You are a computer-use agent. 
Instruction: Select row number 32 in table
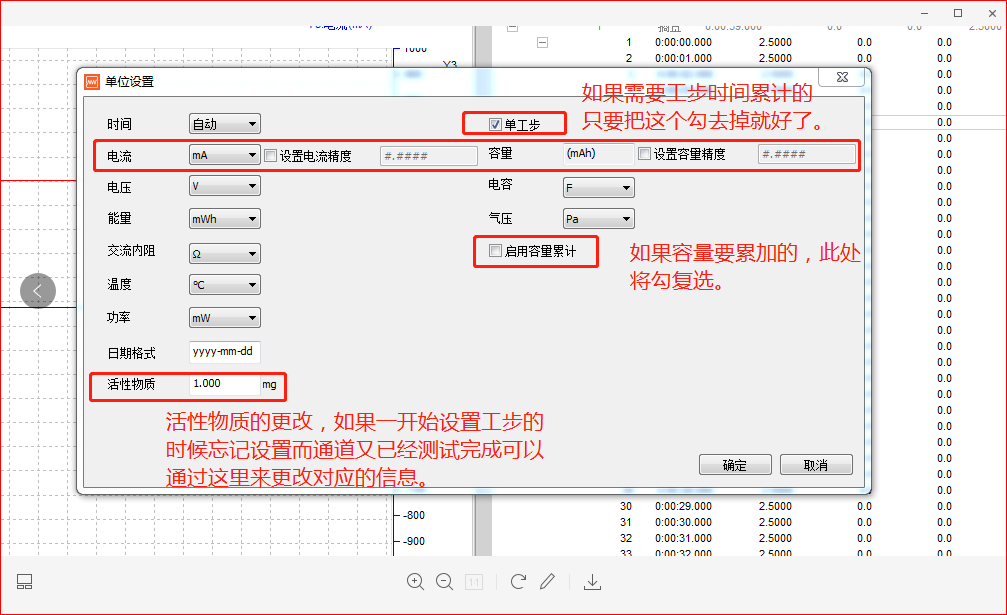[626, 539]
